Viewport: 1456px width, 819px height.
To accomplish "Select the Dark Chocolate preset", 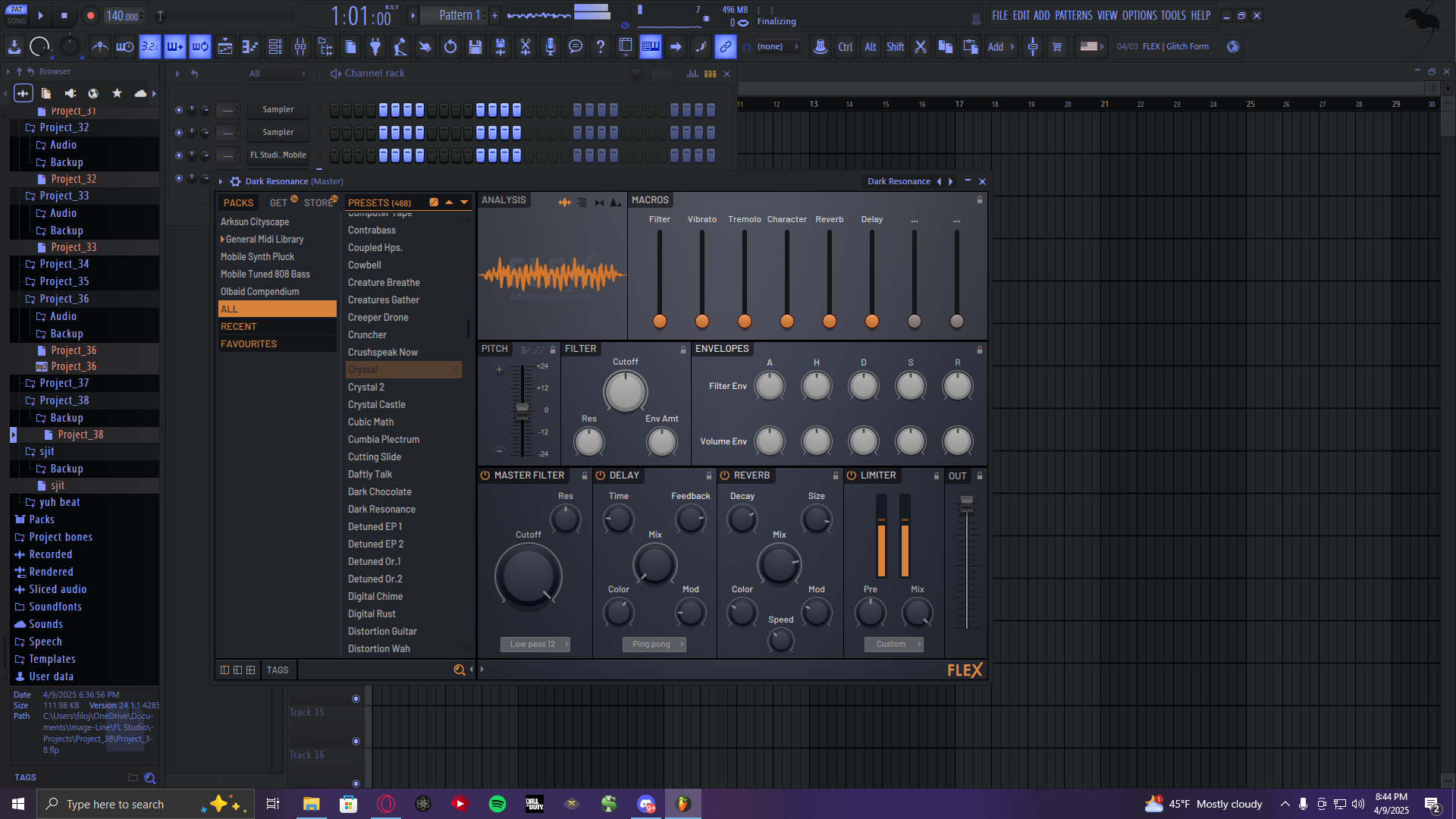I will (379, 491).
